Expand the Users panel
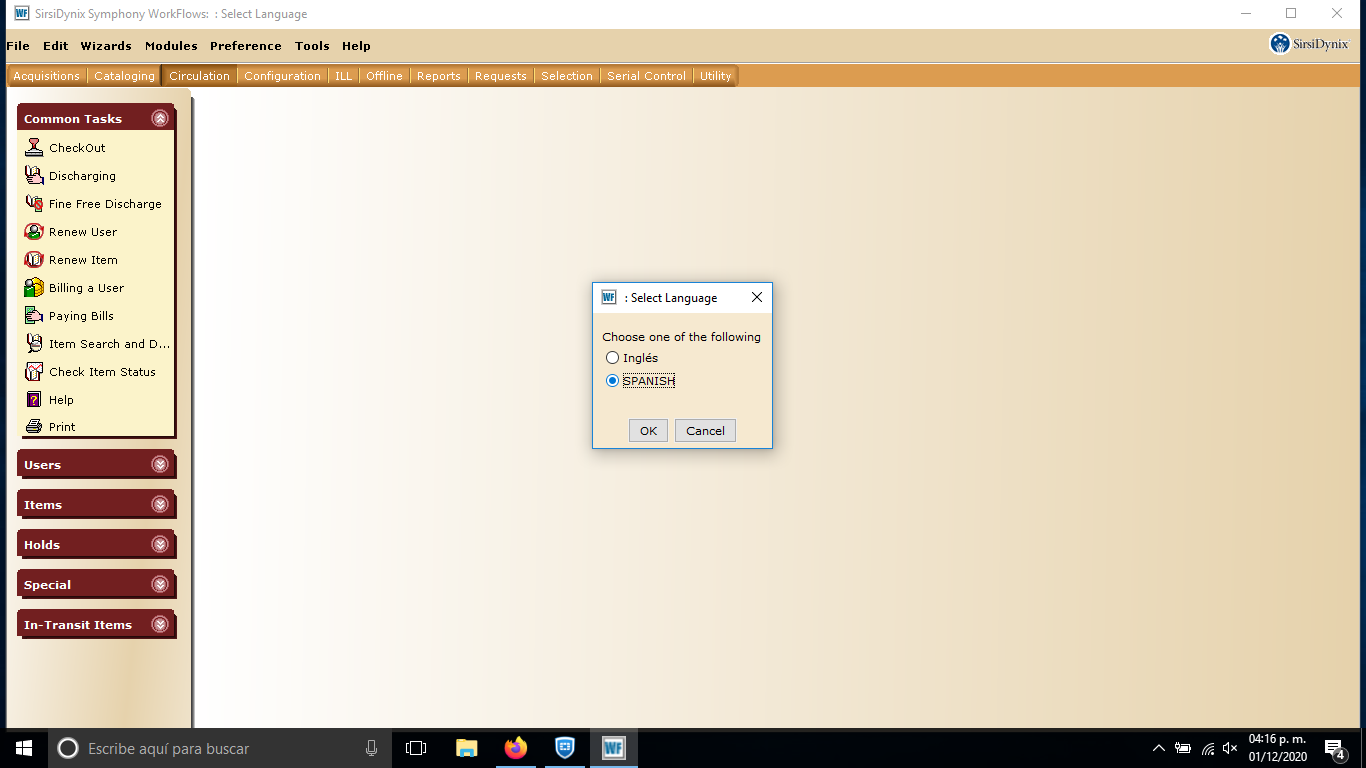1366x768 pixels. [x=160, y=464]
